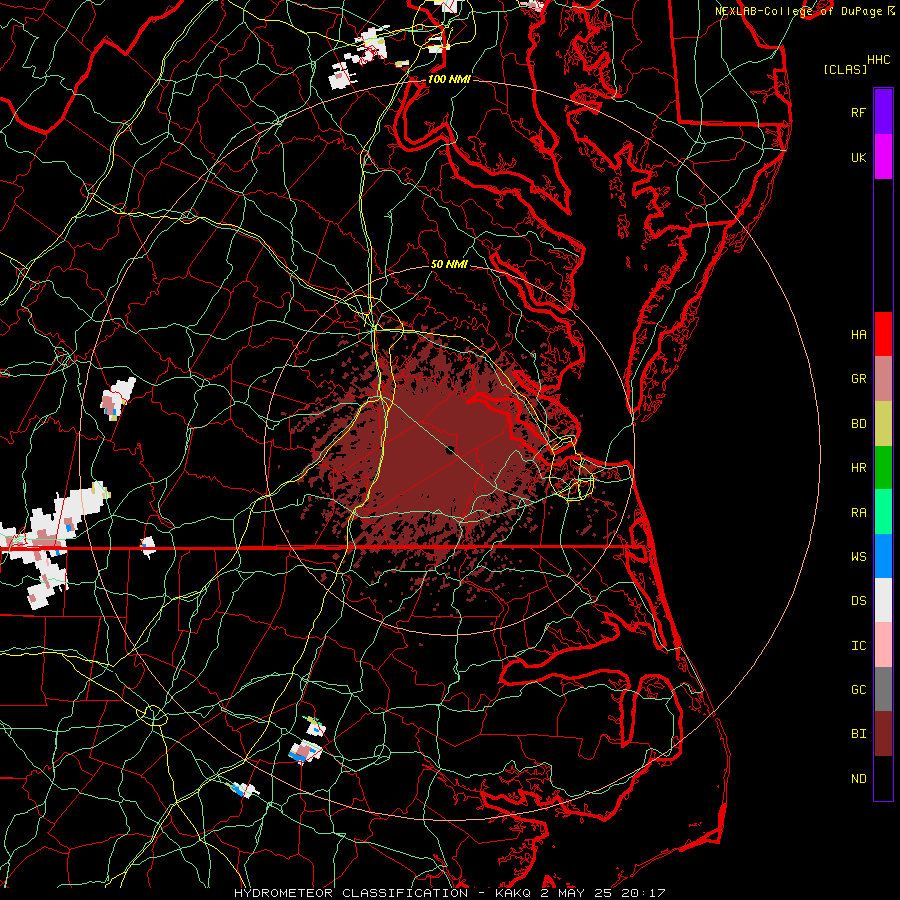The height and width of the screenshot is (900, 900).
Task: Click the HR dark green legend swatch
Action: click(x=883, y=467)
